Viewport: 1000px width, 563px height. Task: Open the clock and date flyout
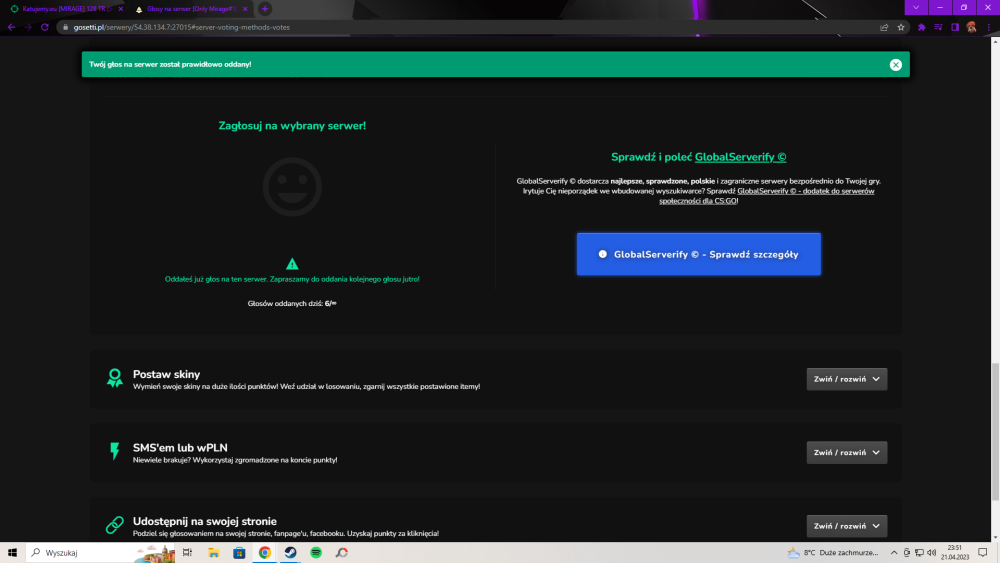[x=955, y=553]
